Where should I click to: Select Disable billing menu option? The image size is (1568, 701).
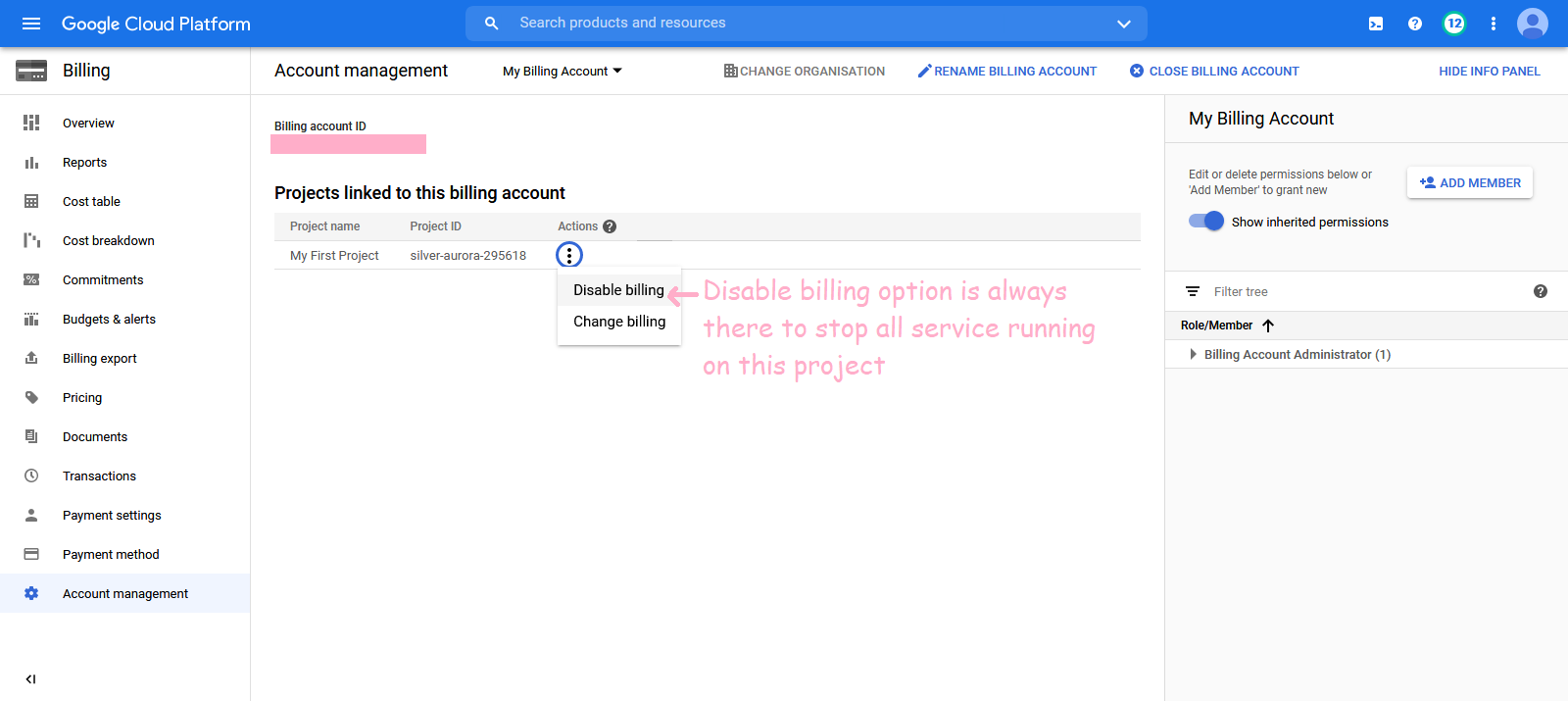tap(618, 290)
